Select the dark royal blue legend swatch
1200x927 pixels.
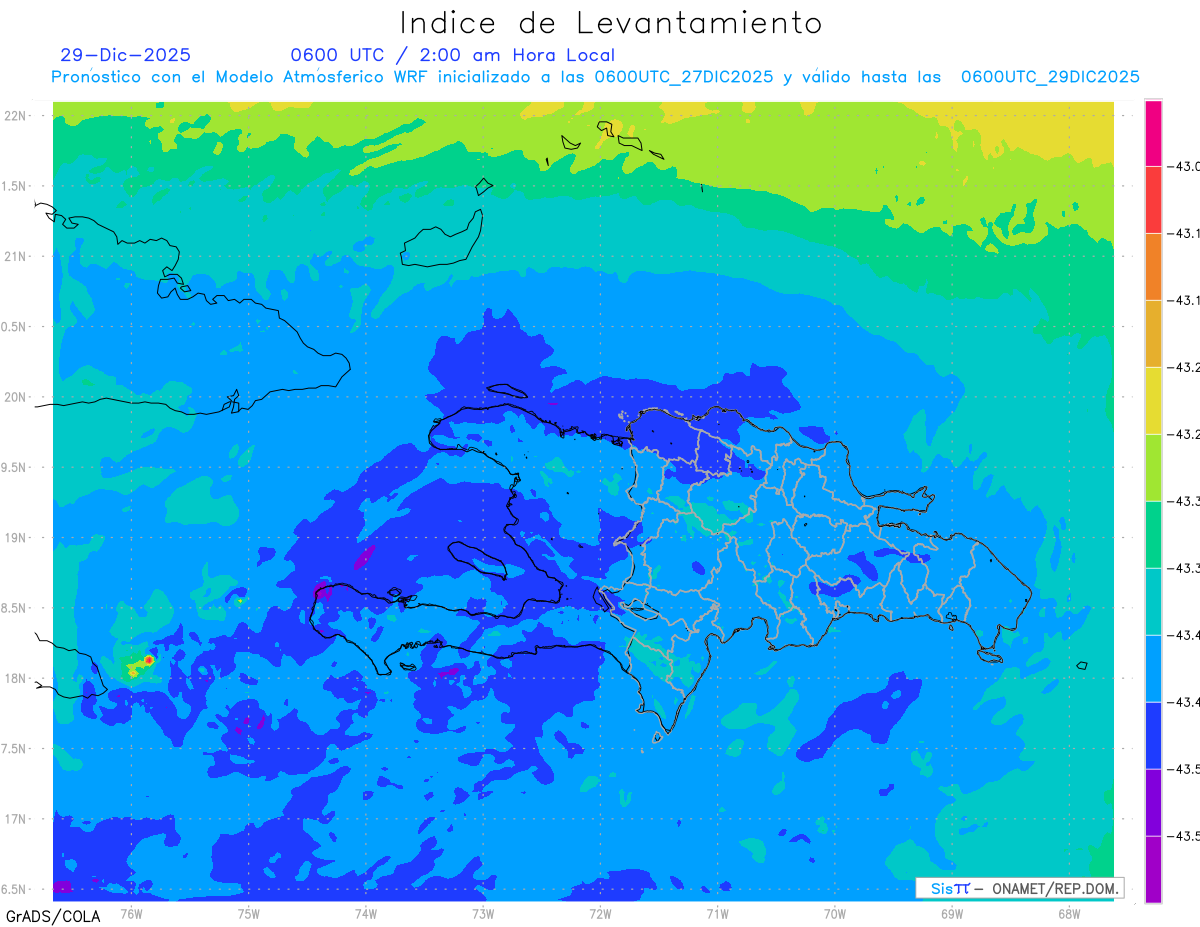click(x=1153, y=736)
